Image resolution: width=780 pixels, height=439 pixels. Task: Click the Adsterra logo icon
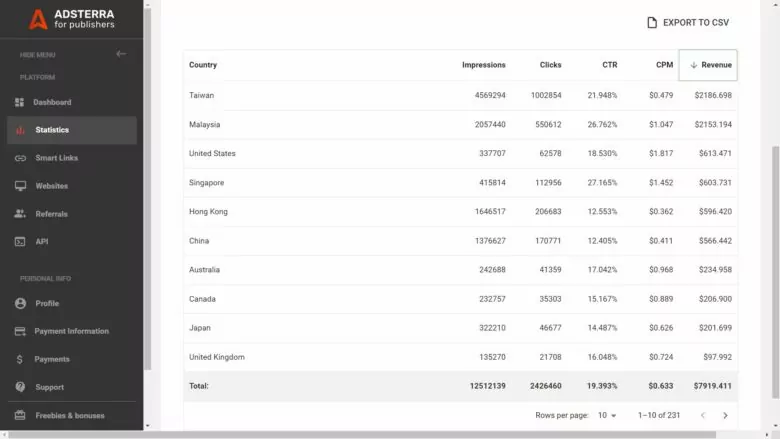[38, 19]
